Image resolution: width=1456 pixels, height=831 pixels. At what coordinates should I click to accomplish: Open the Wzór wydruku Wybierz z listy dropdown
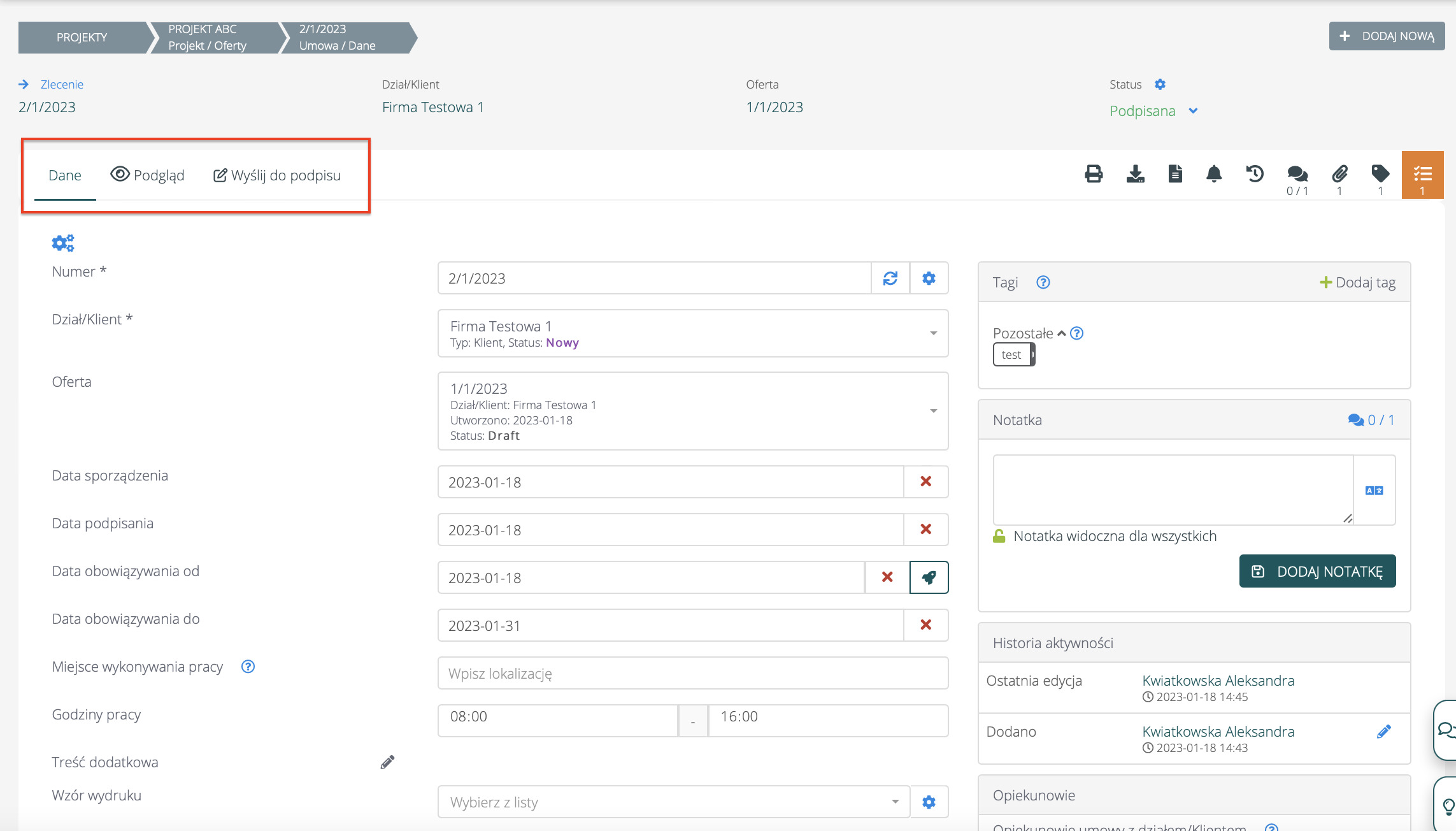pyautogui.click(x=674, y=802)
